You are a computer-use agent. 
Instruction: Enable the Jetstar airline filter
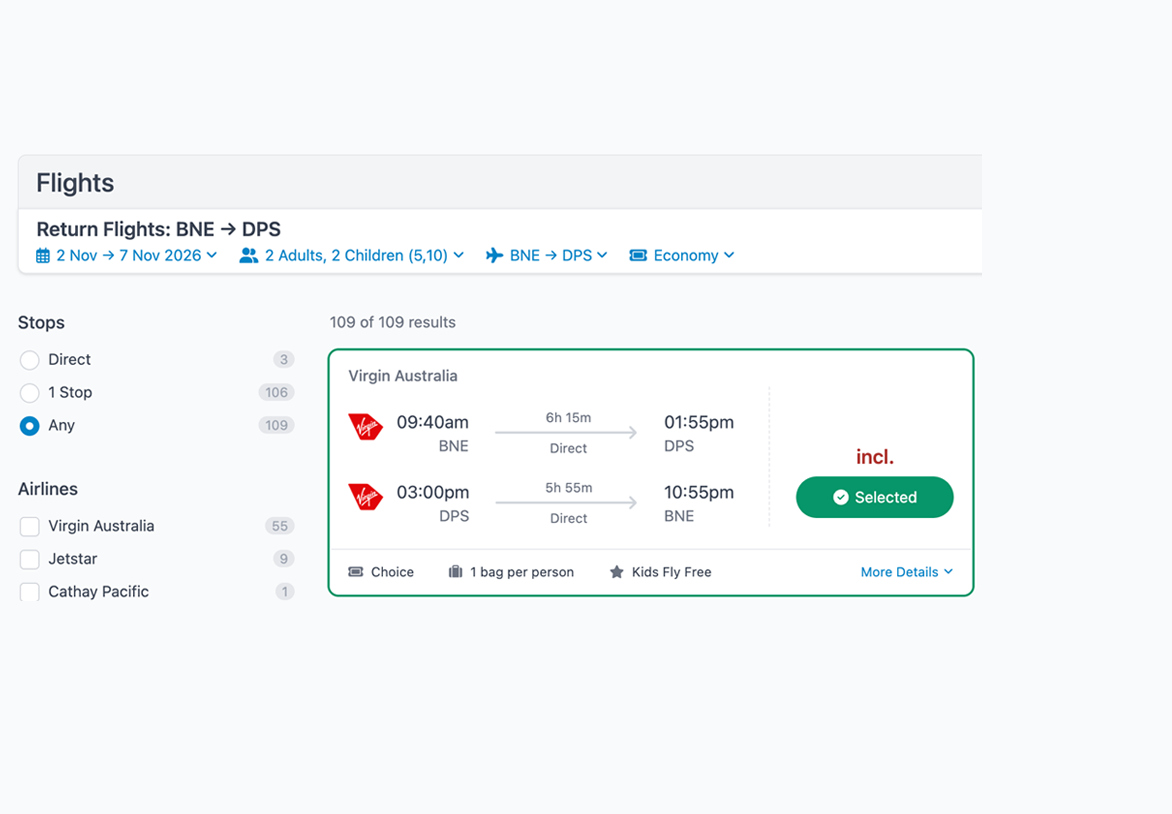(x=30, y=559)
